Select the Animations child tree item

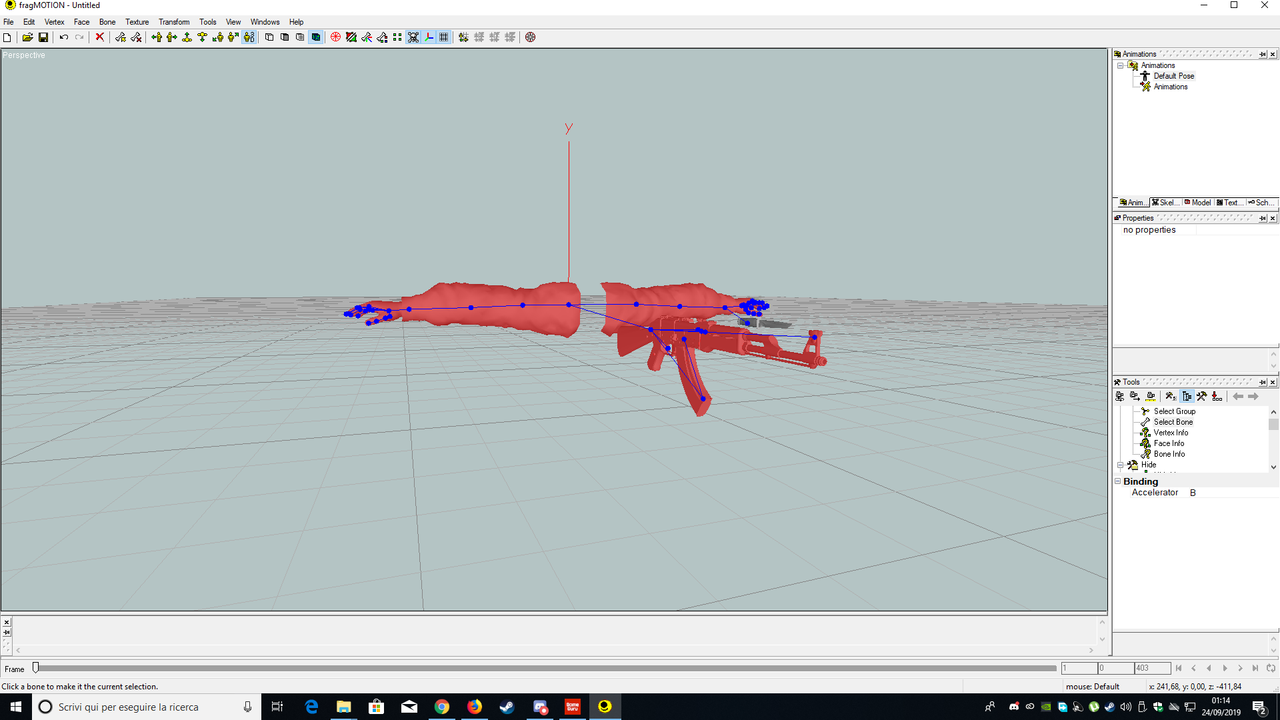pyautogui.click(x=1170, y=87)
